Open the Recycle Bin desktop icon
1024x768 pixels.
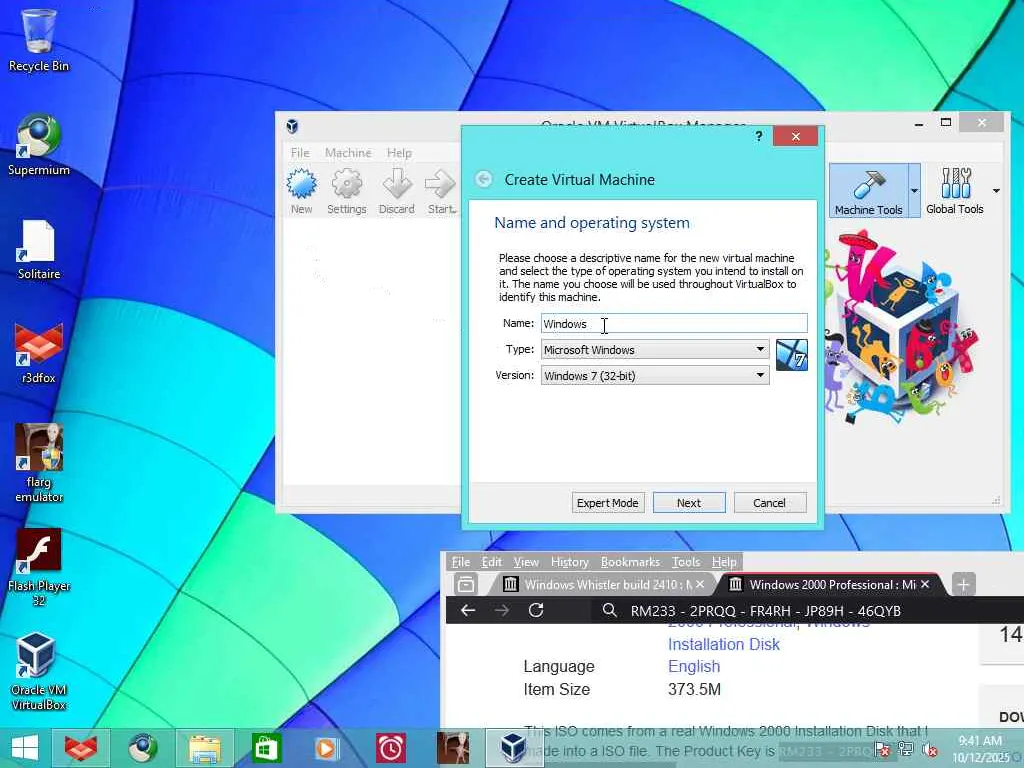(x=38, y=39)
